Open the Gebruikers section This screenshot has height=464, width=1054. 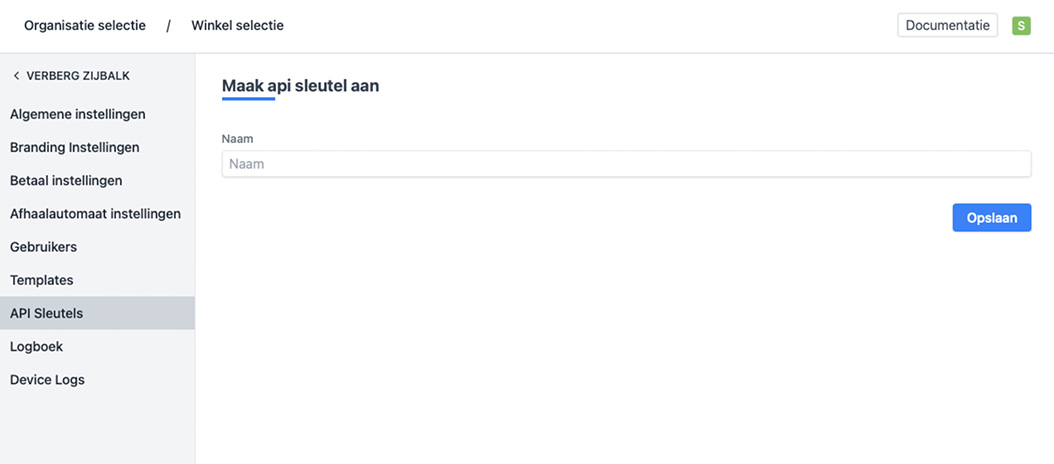[43, 247]
